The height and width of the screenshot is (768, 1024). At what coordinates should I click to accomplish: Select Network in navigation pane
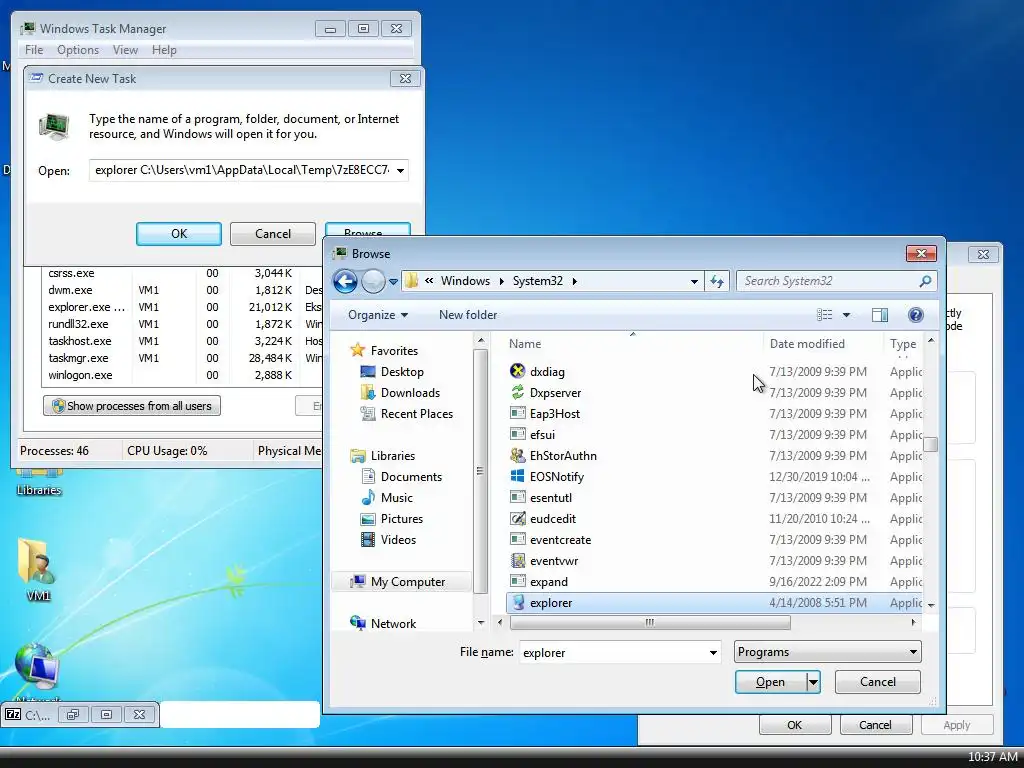click(x=393, y=624)
